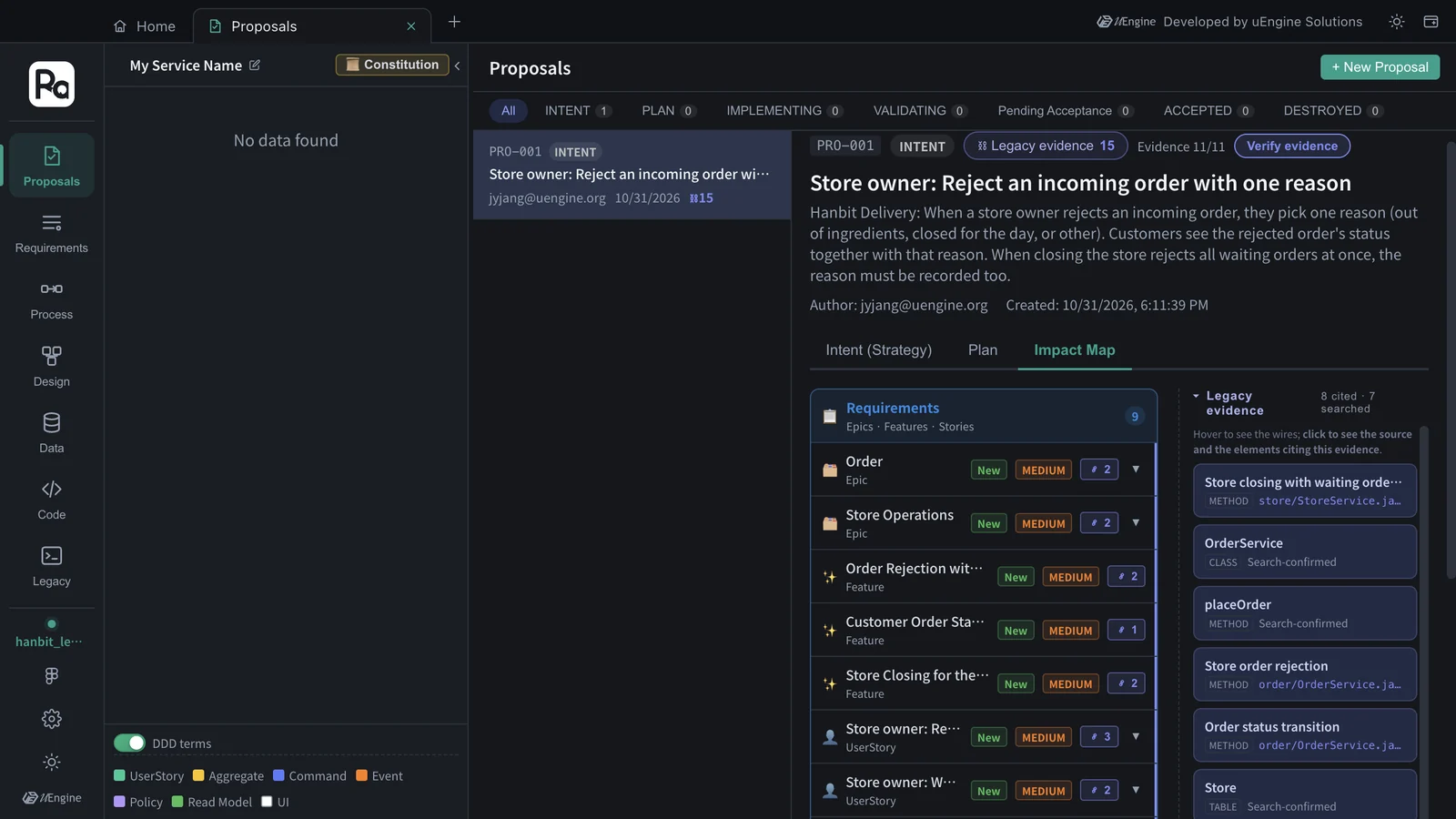Image resolution: width=1456 pixels, height=819 pixels.
Task: Open settings gear in left sidebar
Action: coord(52,719)
